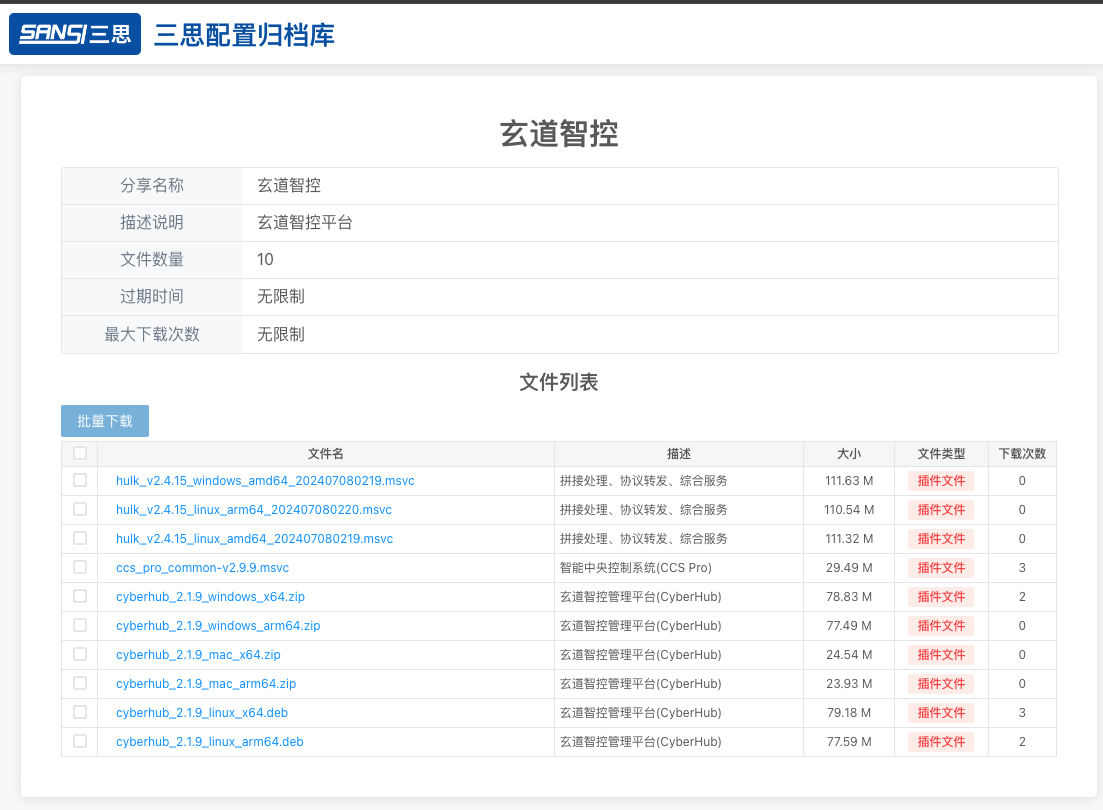The width and height of the screenshot is (1103, 810).
Task: Click the 文件类型 column header
Action: (x=941, y=454)
